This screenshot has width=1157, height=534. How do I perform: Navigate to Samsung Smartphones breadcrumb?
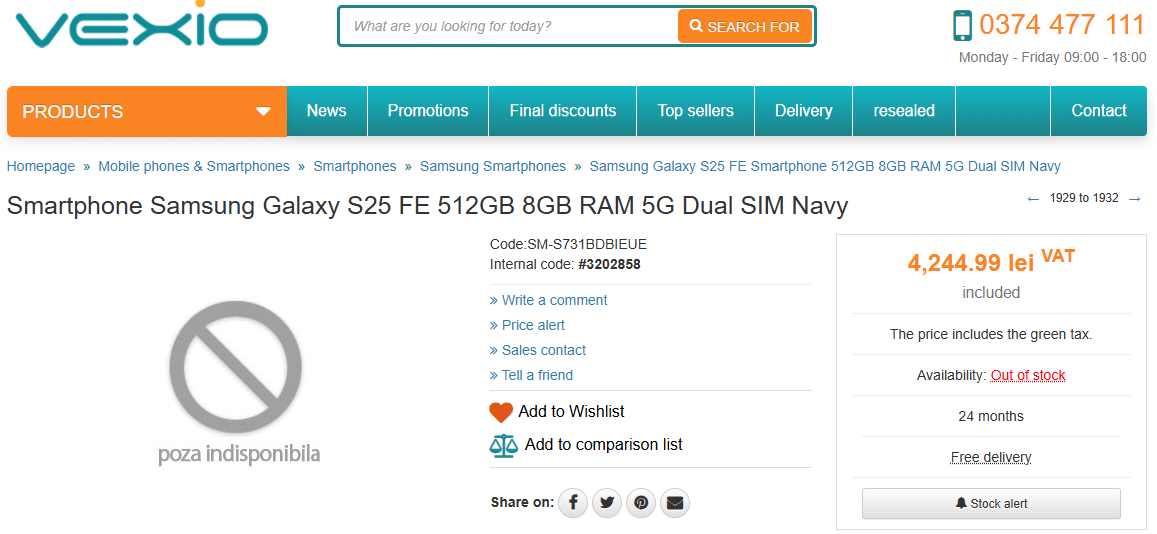tap(493, 166)
